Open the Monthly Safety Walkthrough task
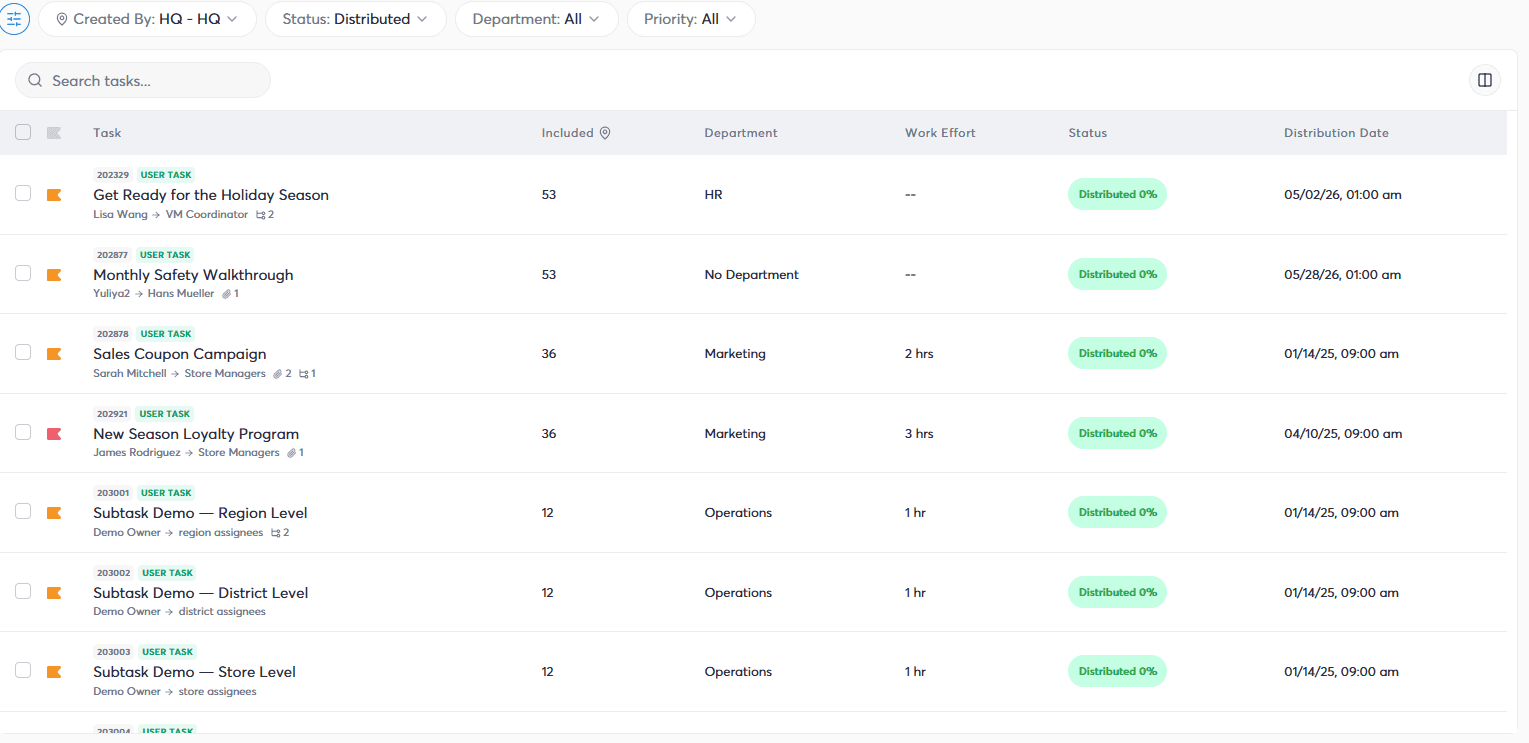Screen dimensions: 1529x743 click(x=193, y=275)
